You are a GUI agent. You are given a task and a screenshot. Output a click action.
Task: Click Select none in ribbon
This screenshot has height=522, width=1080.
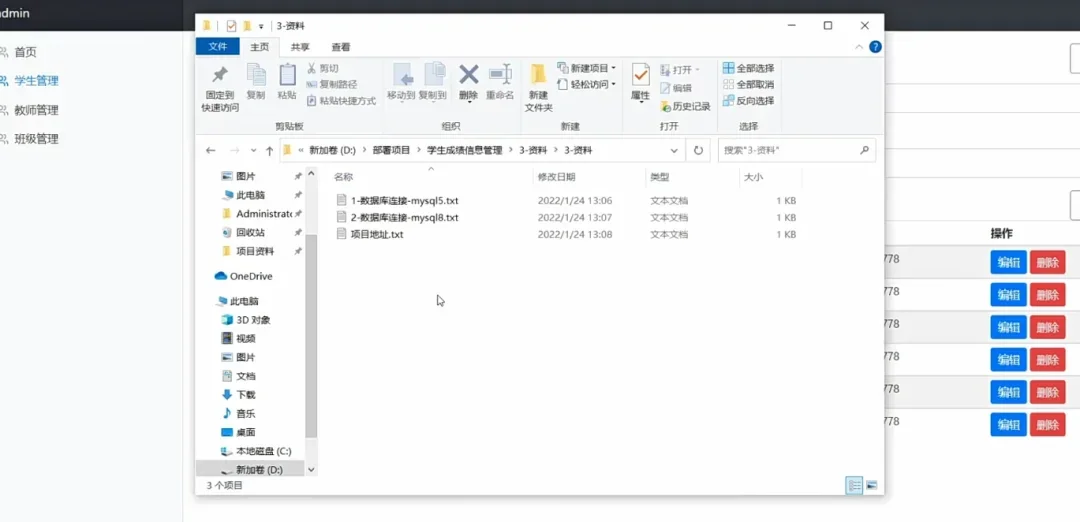coord(749,84)
